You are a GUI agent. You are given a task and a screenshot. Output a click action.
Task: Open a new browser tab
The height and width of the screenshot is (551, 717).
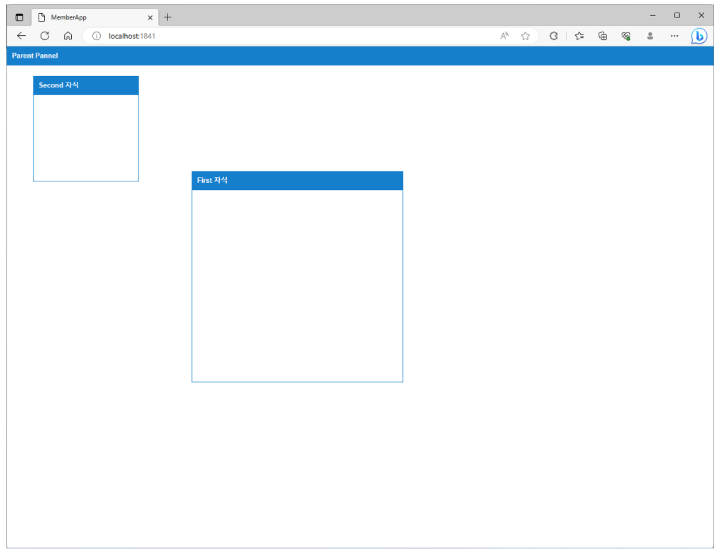pyautogui.click(x=167, y=17)
